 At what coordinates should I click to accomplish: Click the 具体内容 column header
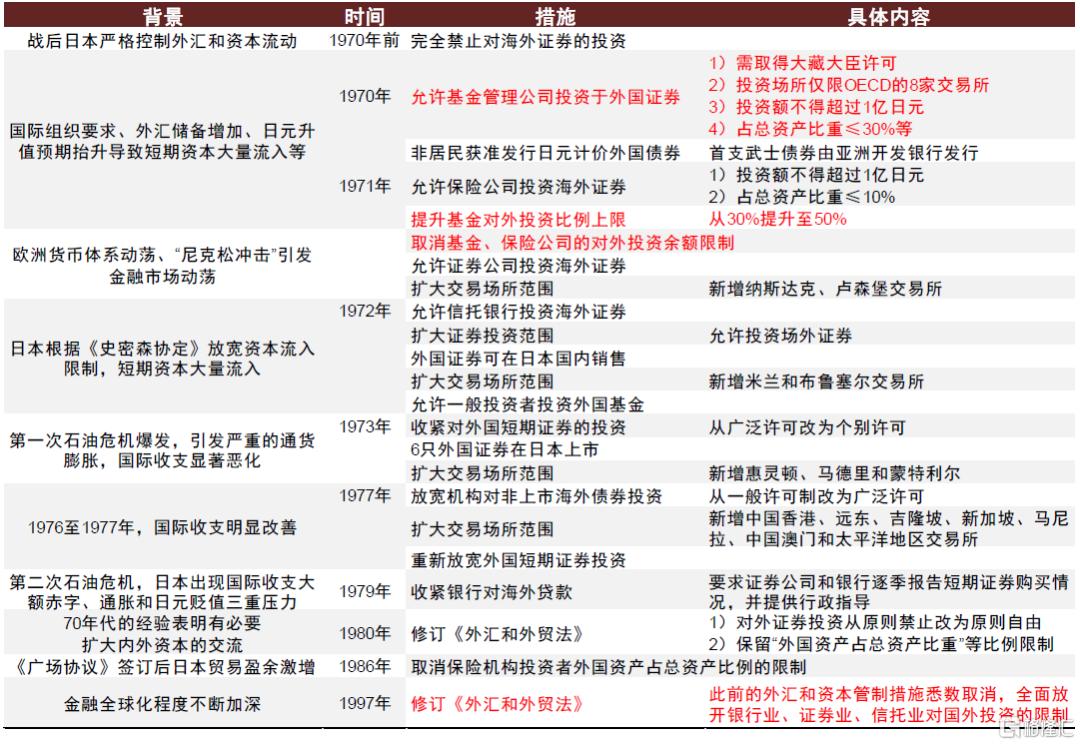889,17
